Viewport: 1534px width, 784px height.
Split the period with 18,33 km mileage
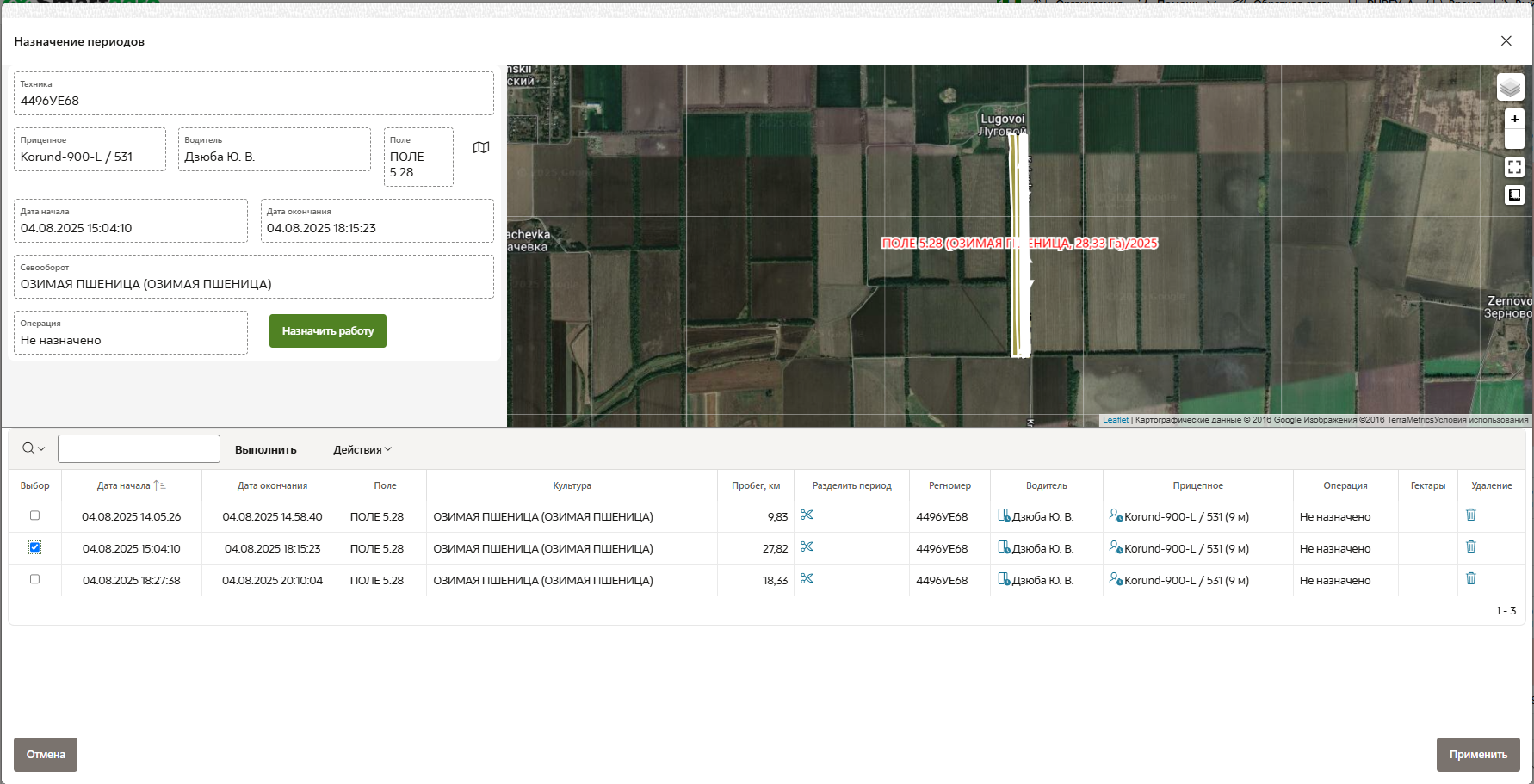click(x=807, y=579)
